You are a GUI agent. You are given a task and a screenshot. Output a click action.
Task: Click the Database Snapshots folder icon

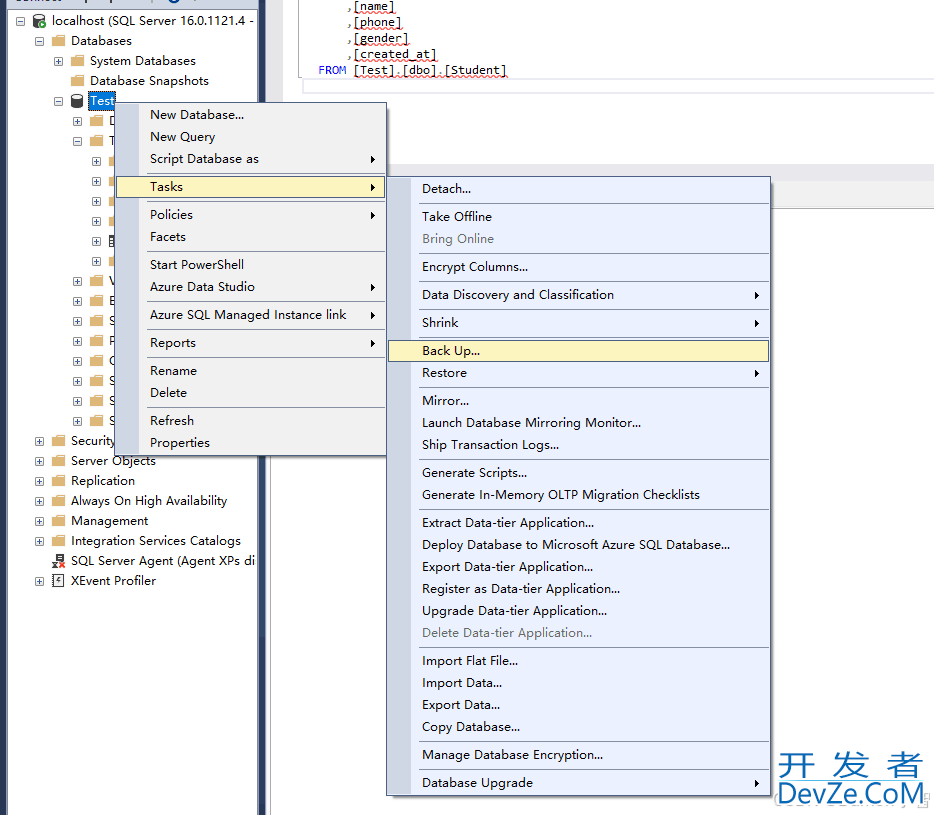pyautogui.click(x=77, y=80)
